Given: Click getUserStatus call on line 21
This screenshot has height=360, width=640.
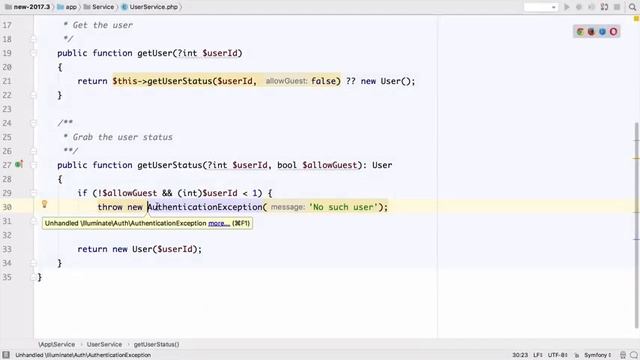Looking at the screenshot, I should coord(180,81).
